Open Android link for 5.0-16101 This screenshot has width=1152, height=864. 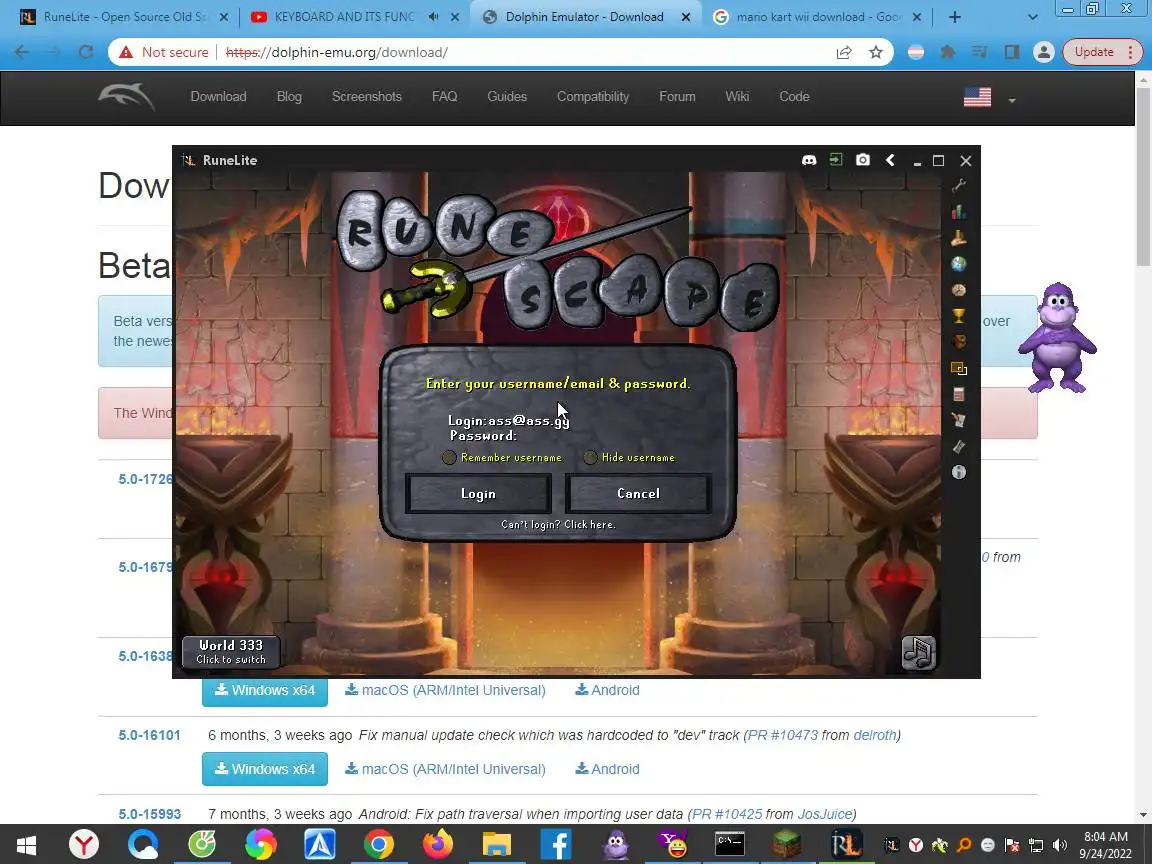pyautogui.click(x=607, y=769)
